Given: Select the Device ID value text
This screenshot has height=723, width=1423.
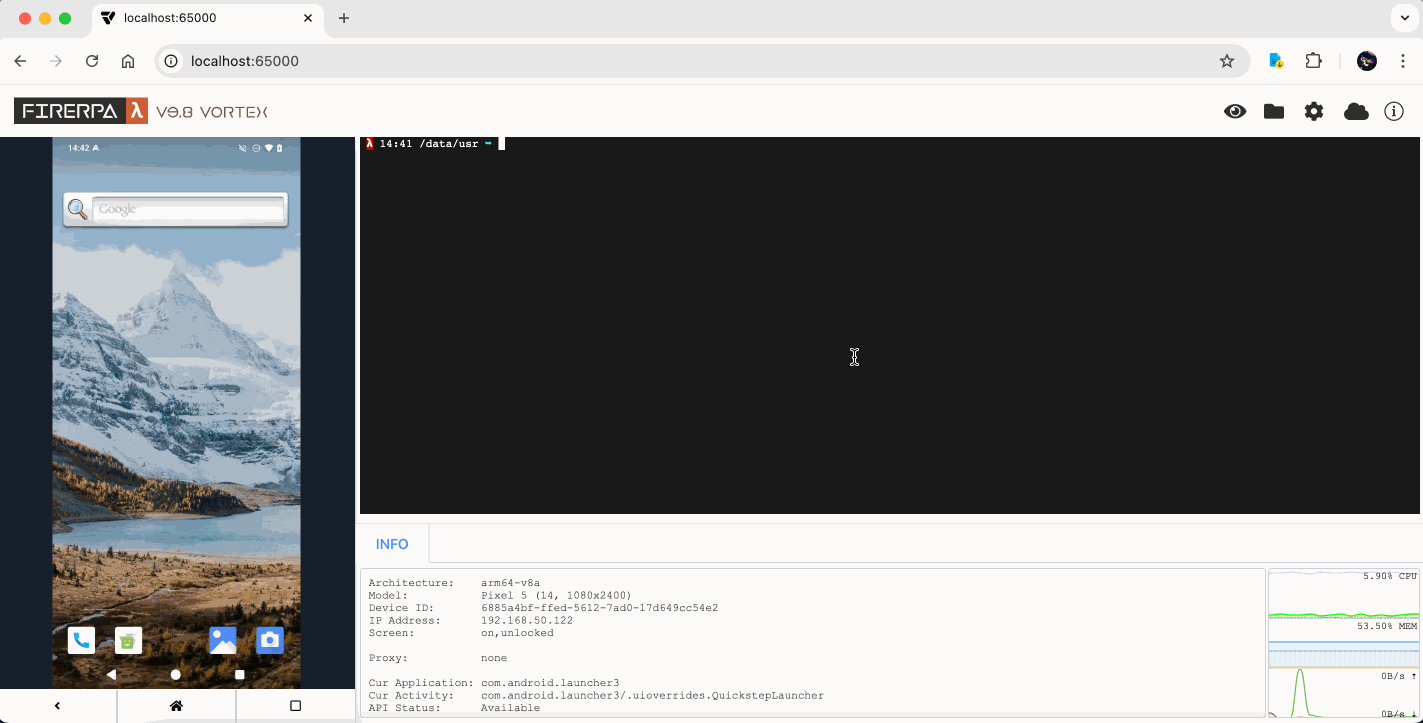Looking at the screenshot, I should coord(599,608).
